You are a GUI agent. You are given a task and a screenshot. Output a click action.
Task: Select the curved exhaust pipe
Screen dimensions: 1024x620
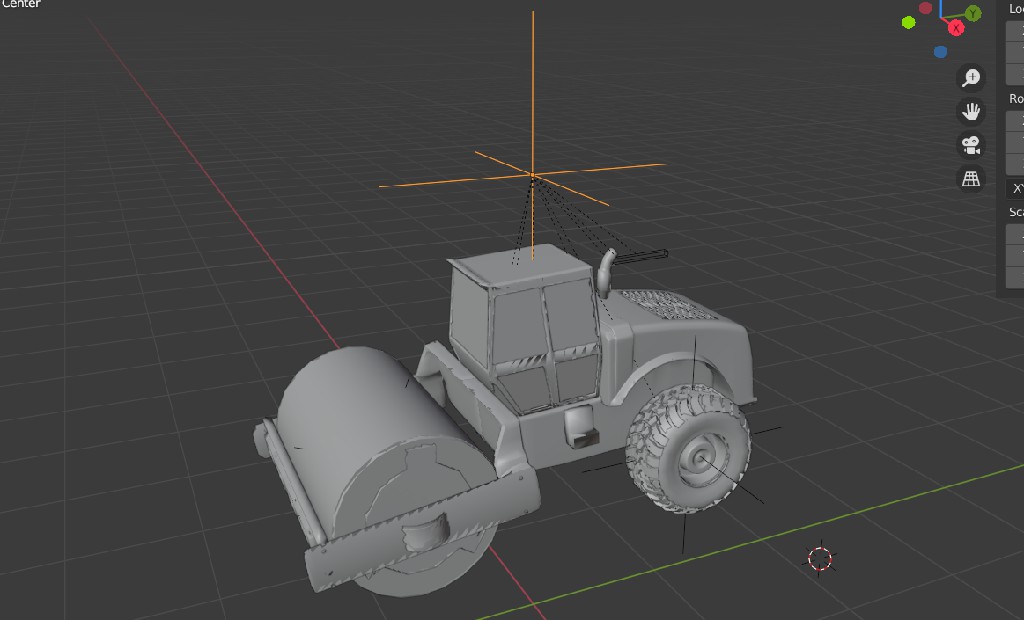pos(605,272)
